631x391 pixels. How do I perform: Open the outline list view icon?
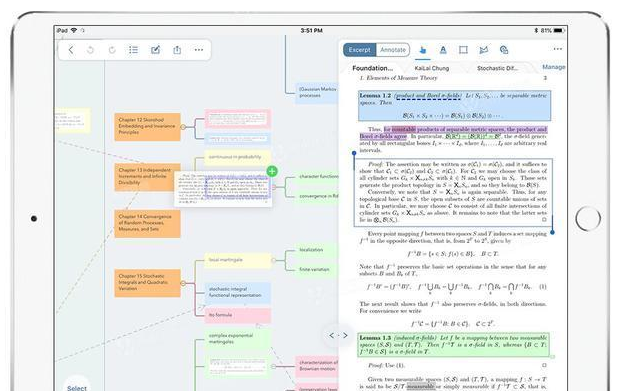click(x=133, y=50)
